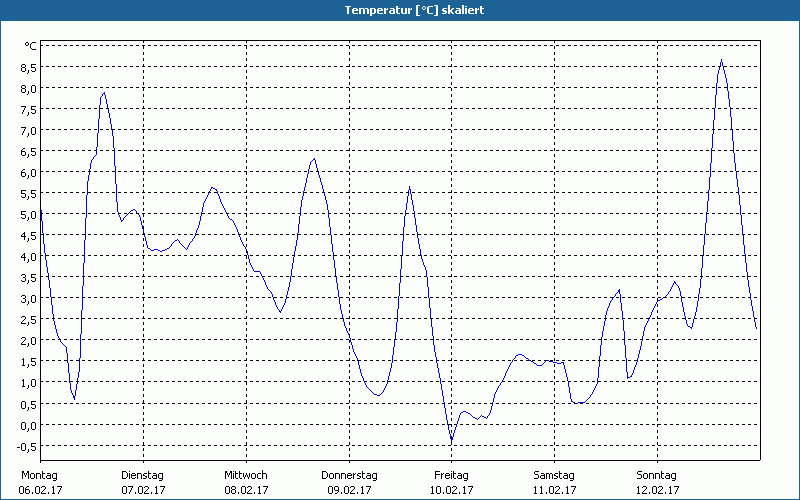Click the 8,5 y-axis label
This screenshot has height=500, width=800.
point(28,67)
